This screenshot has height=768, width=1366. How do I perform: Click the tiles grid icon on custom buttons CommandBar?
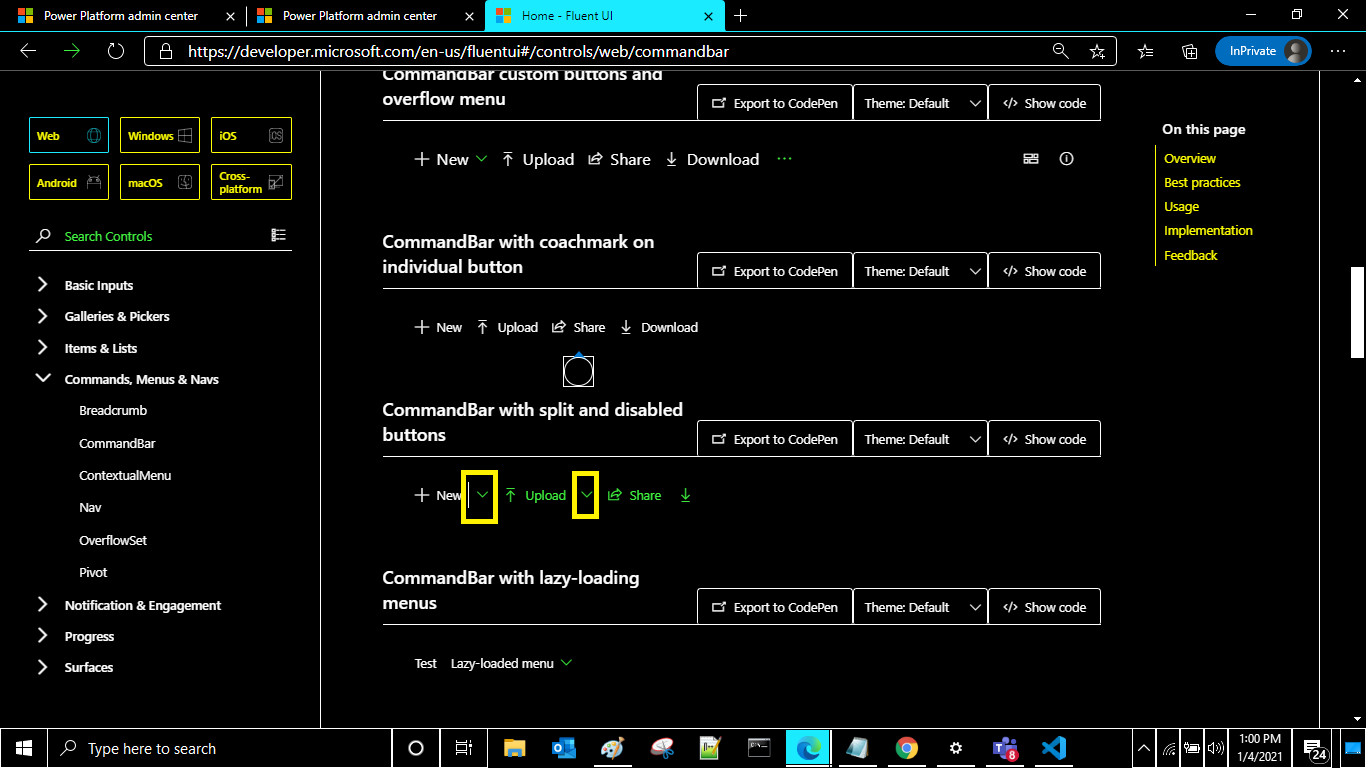[x=1030, y=159]
